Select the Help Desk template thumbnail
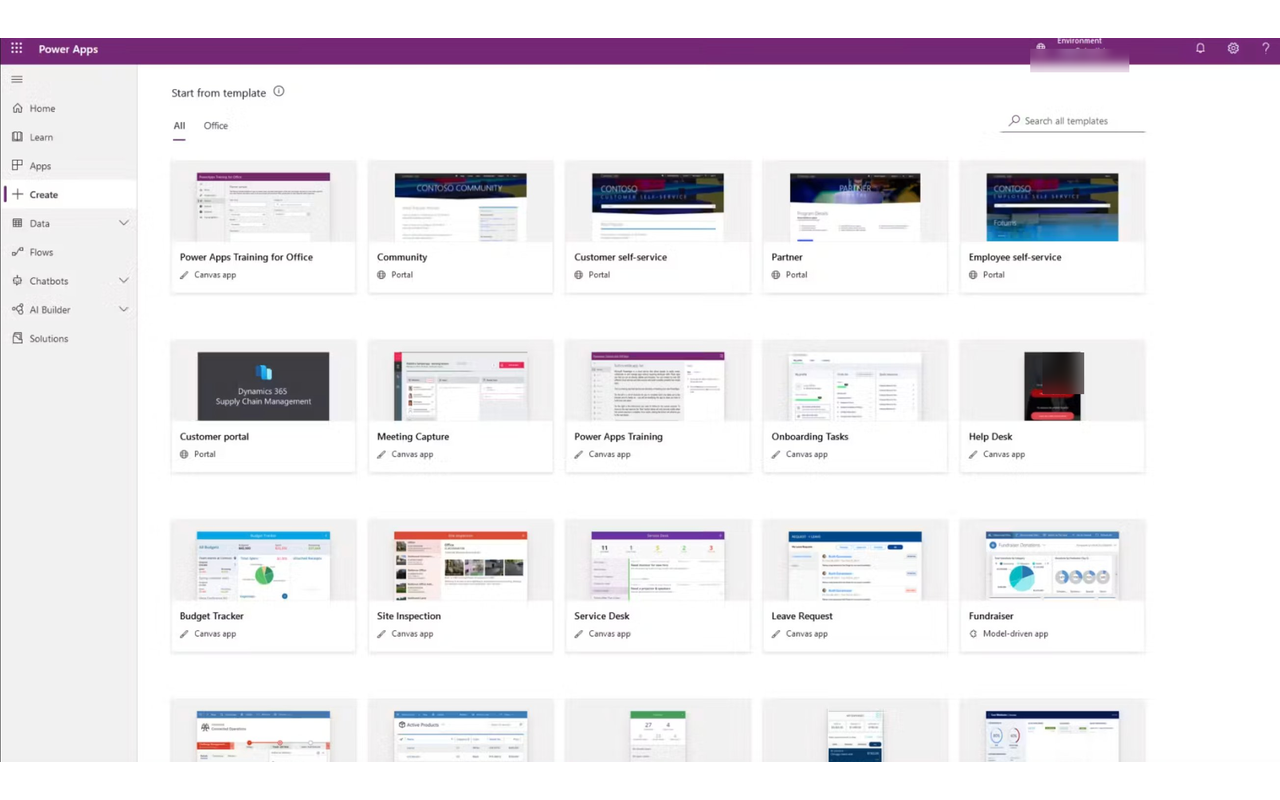Image resolution: width=1280 pixels, height=800 pixels. click(1054, 386)
